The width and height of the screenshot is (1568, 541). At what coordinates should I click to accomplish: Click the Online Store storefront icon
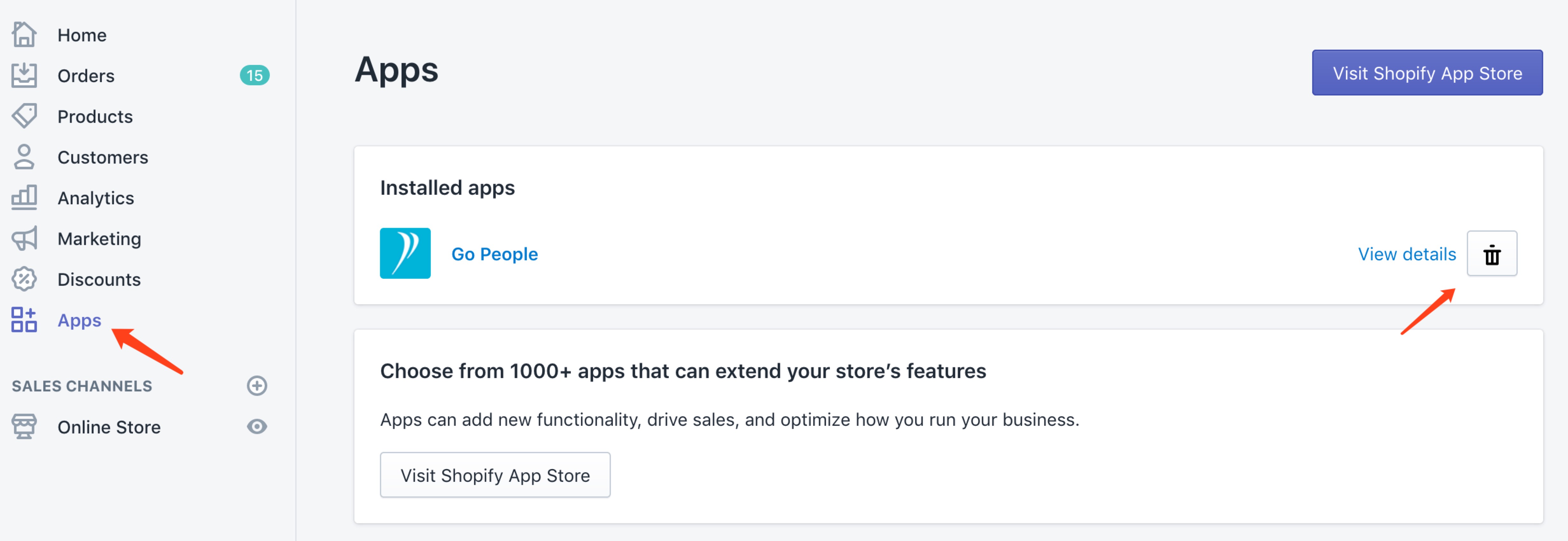point(24,426)
